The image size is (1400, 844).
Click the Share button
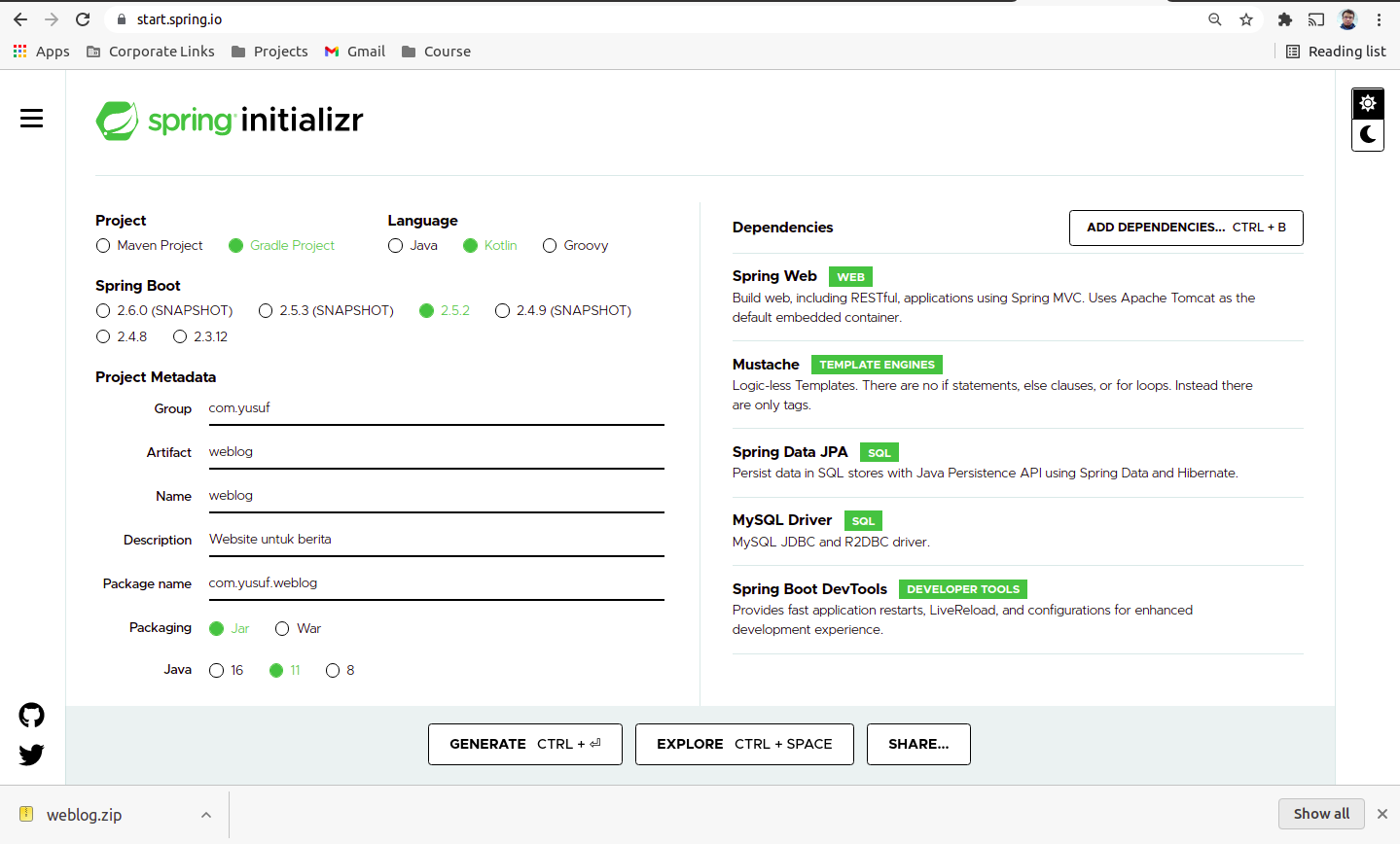pyautogui.click(x=918, y=744)
